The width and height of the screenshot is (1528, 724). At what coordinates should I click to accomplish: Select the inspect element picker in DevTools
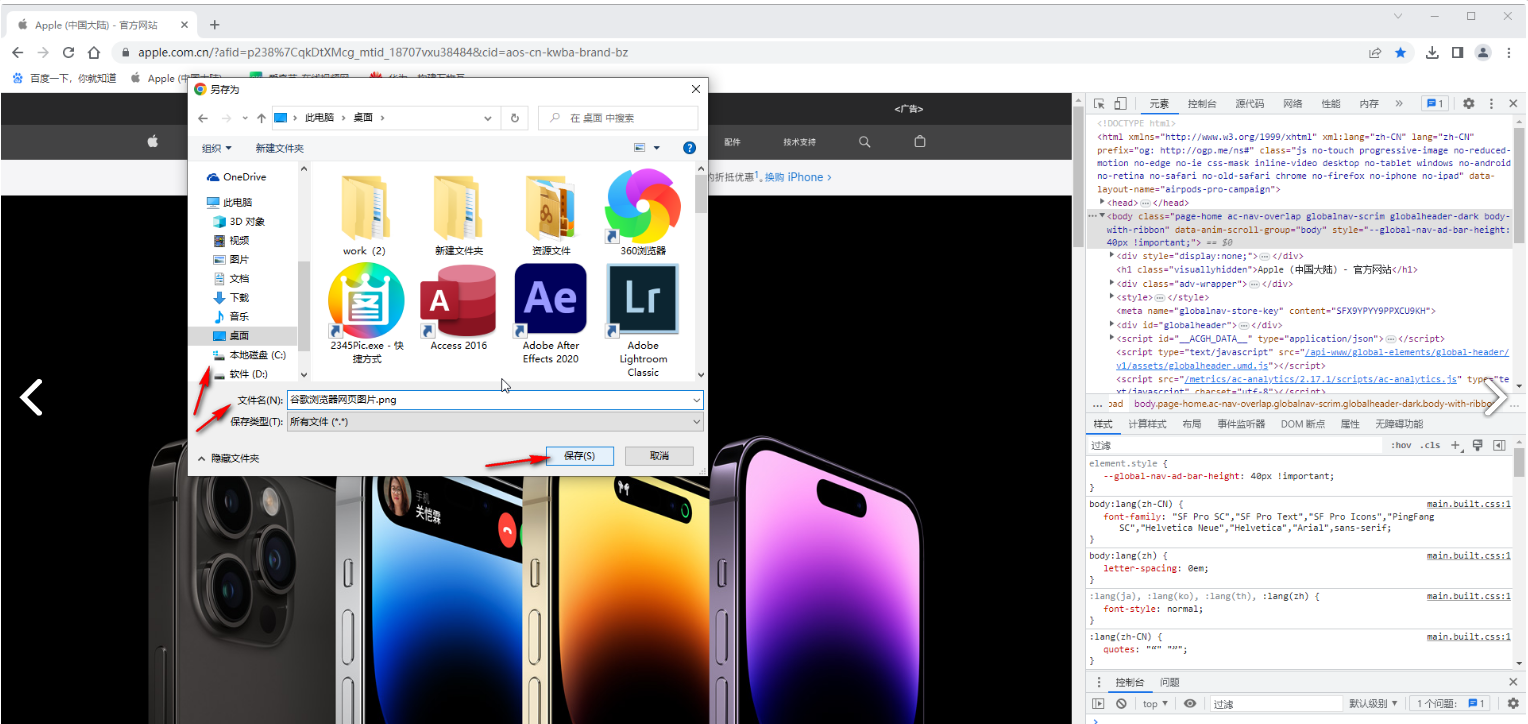point(1099,103)
